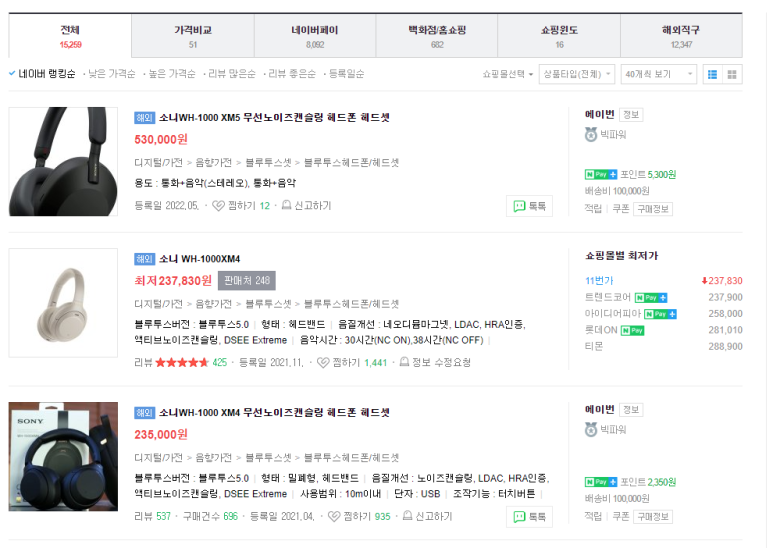The width and height of the screenshot is (773, 548).
Task: Click 블루투스헤드폰/헤드셋 category in XM5 breadcrumb
Action: click(351, 163)
